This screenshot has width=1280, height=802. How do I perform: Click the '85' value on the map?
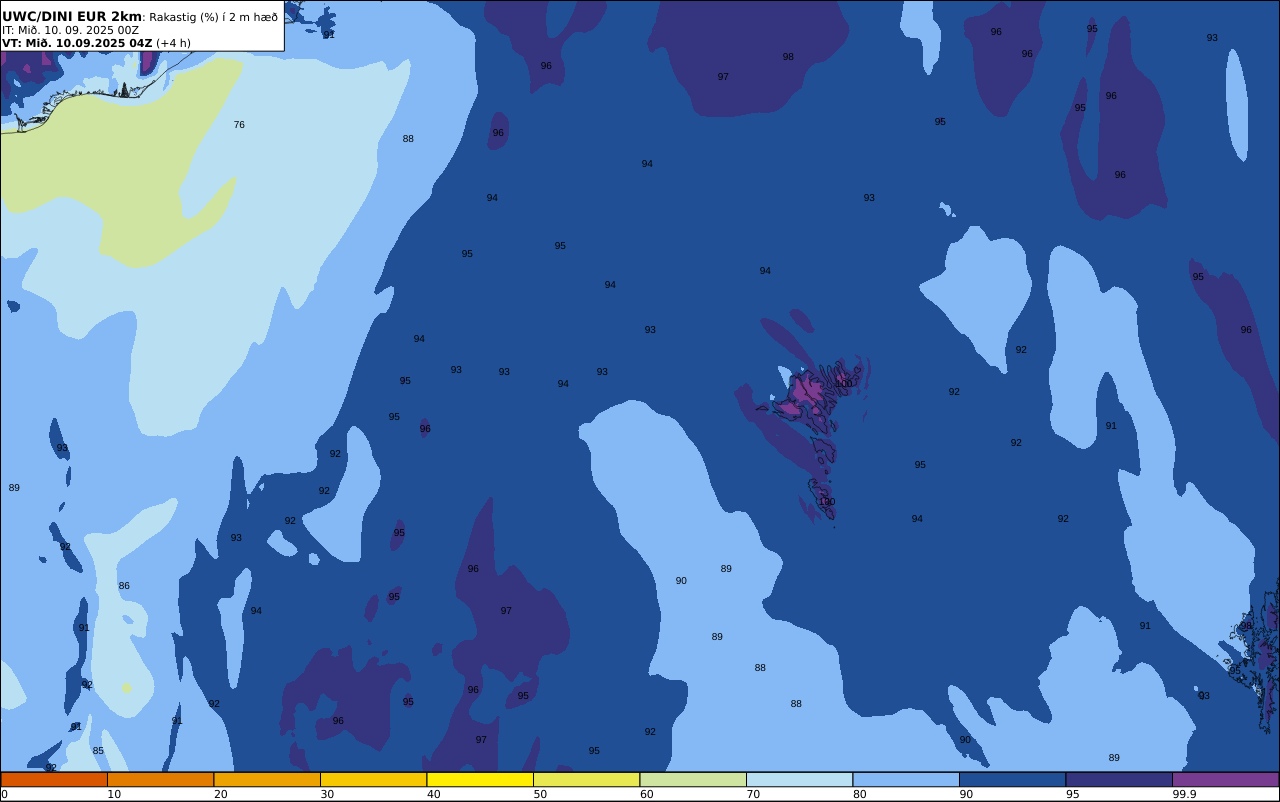[98, 751]
